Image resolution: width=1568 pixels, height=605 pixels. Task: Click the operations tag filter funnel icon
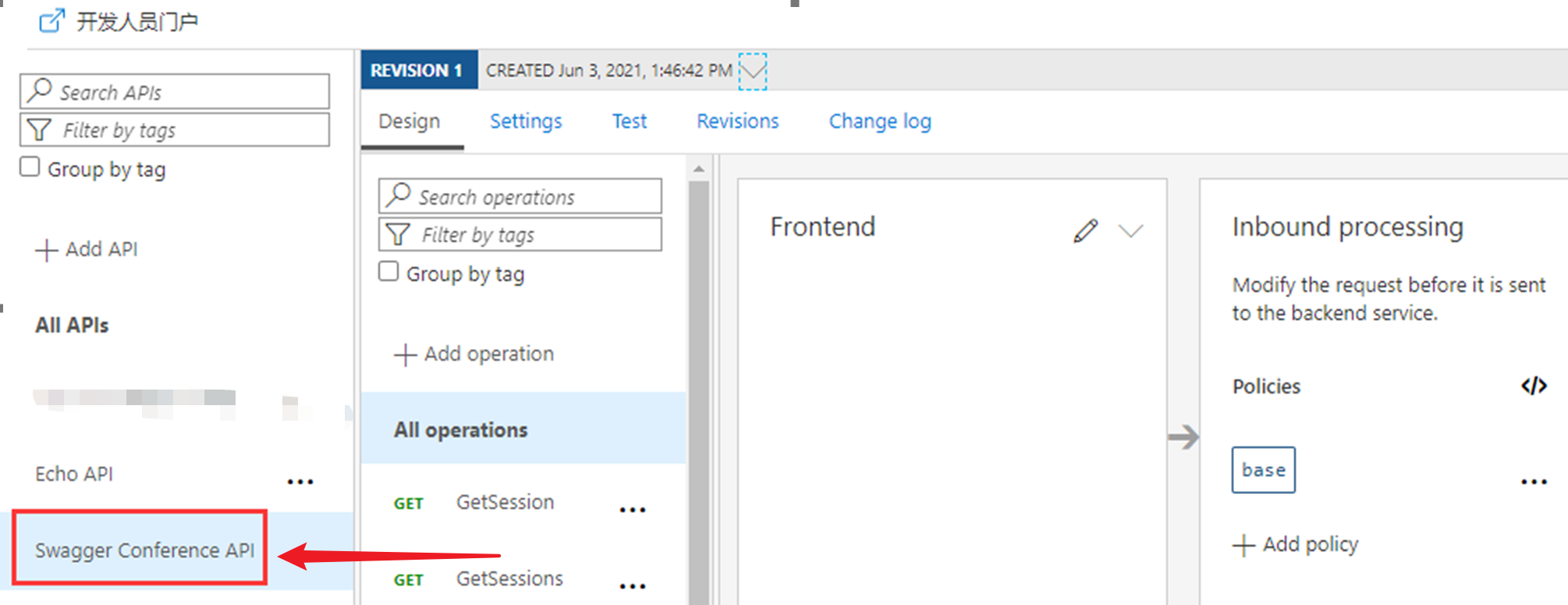[x=398, y=234]
